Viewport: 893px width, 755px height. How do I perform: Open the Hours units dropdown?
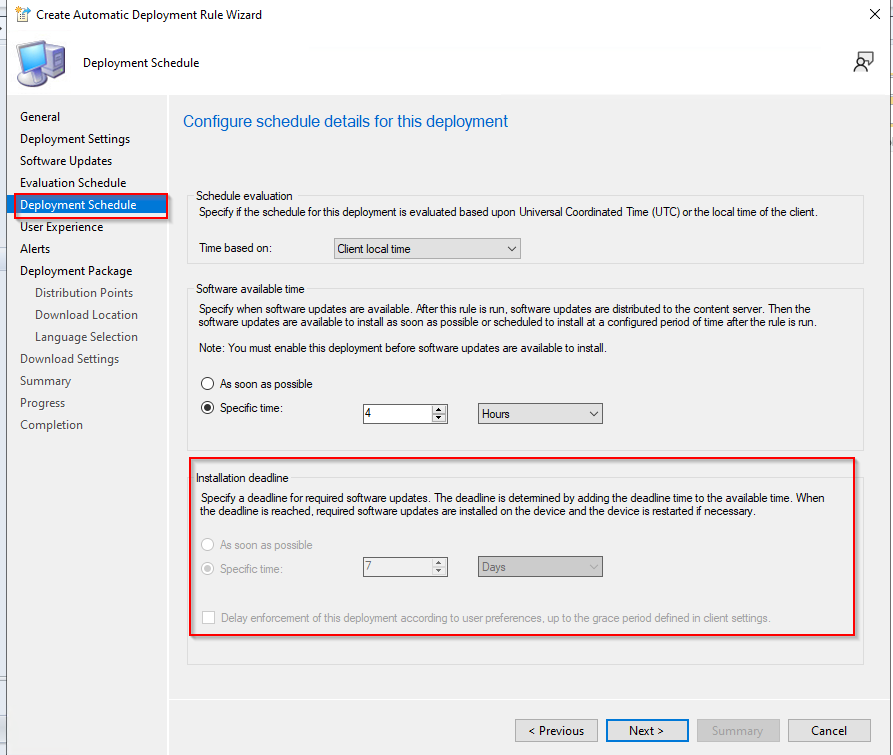pyautogui.click(x=539, y=413)
